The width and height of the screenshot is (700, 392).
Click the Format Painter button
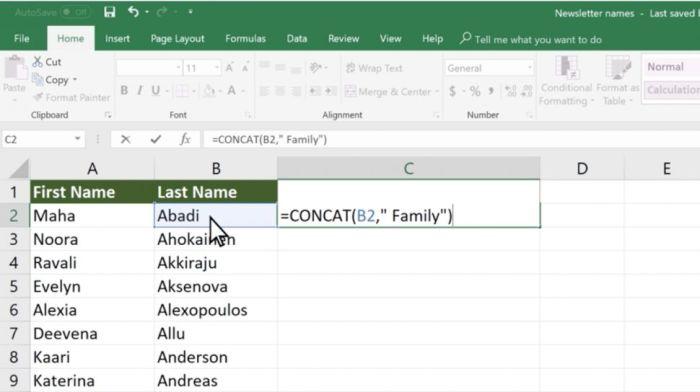click(x=71, y=97)
